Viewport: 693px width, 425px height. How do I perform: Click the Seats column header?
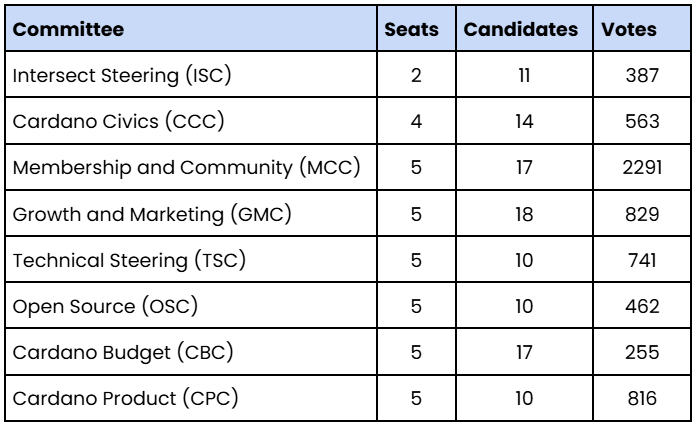coord(412,29)
